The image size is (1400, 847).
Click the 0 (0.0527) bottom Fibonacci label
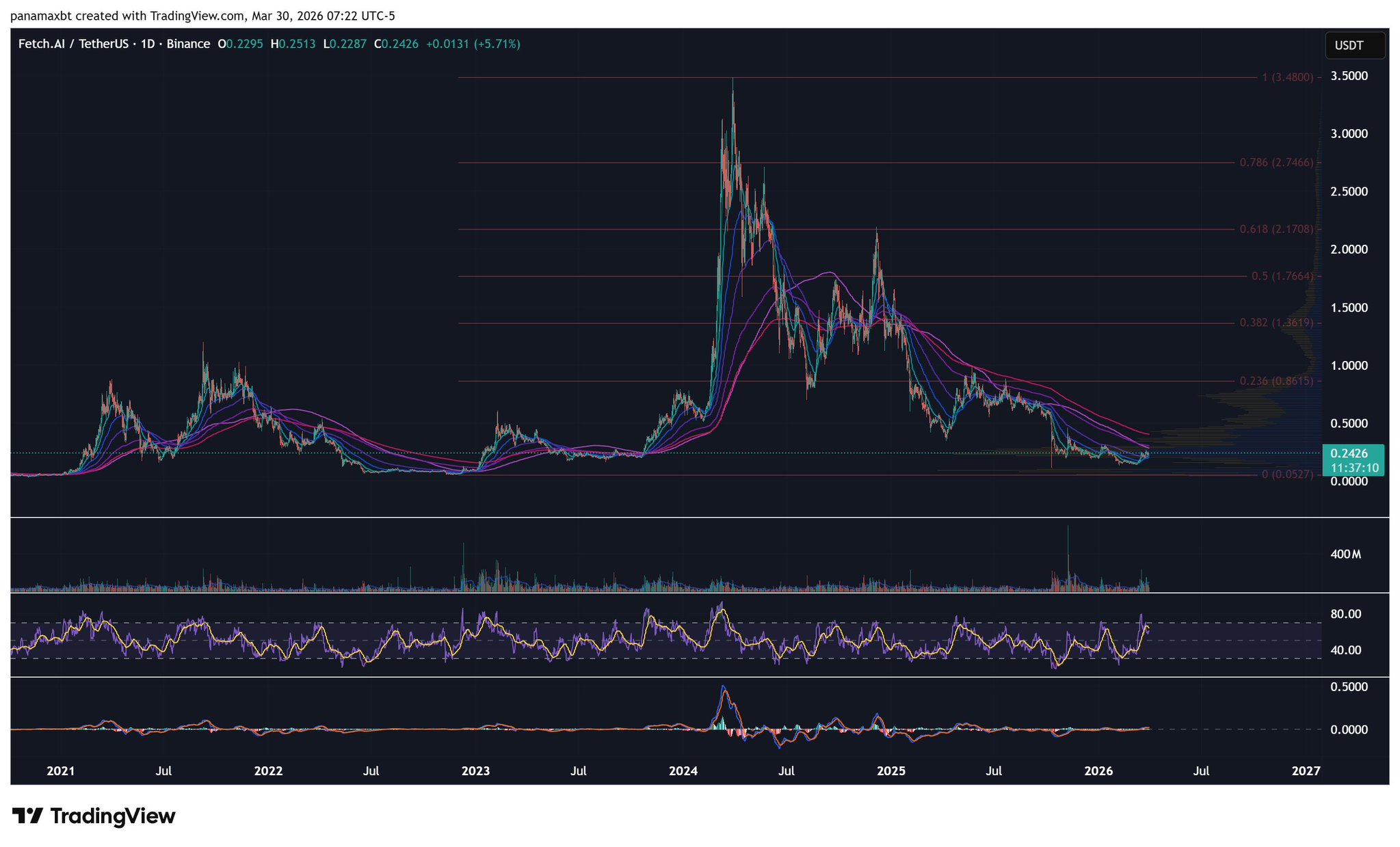click(x=1287, y=474)
